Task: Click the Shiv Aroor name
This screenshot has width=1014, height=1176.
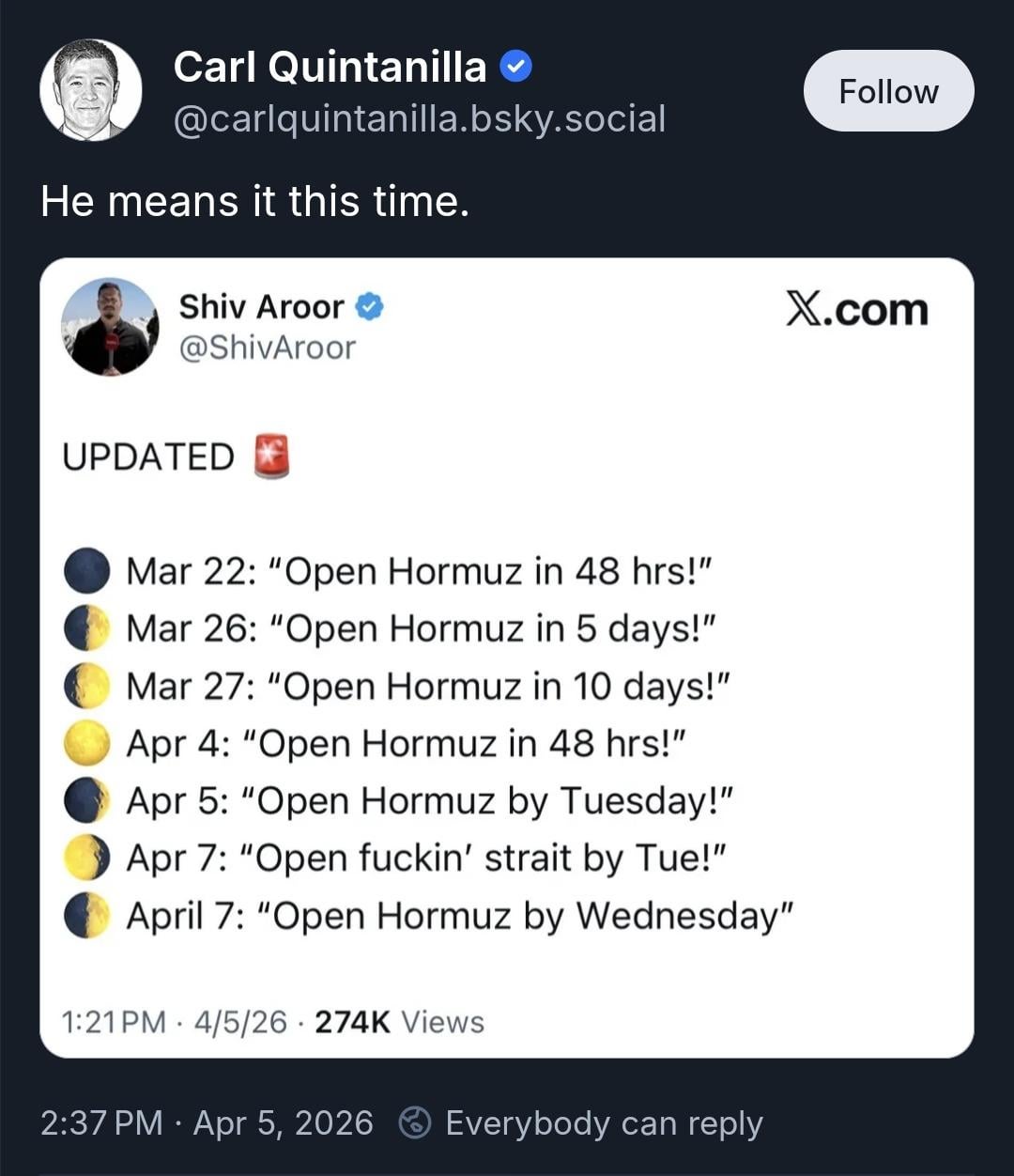Action: (x=261, y=307)
